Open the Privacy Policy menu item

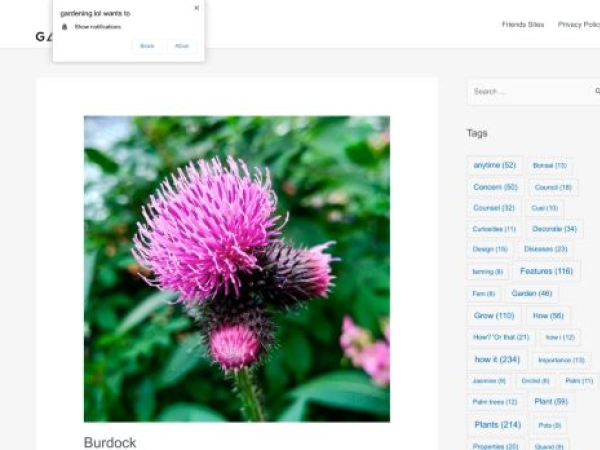pyautogui.click(x=579, y=24)
